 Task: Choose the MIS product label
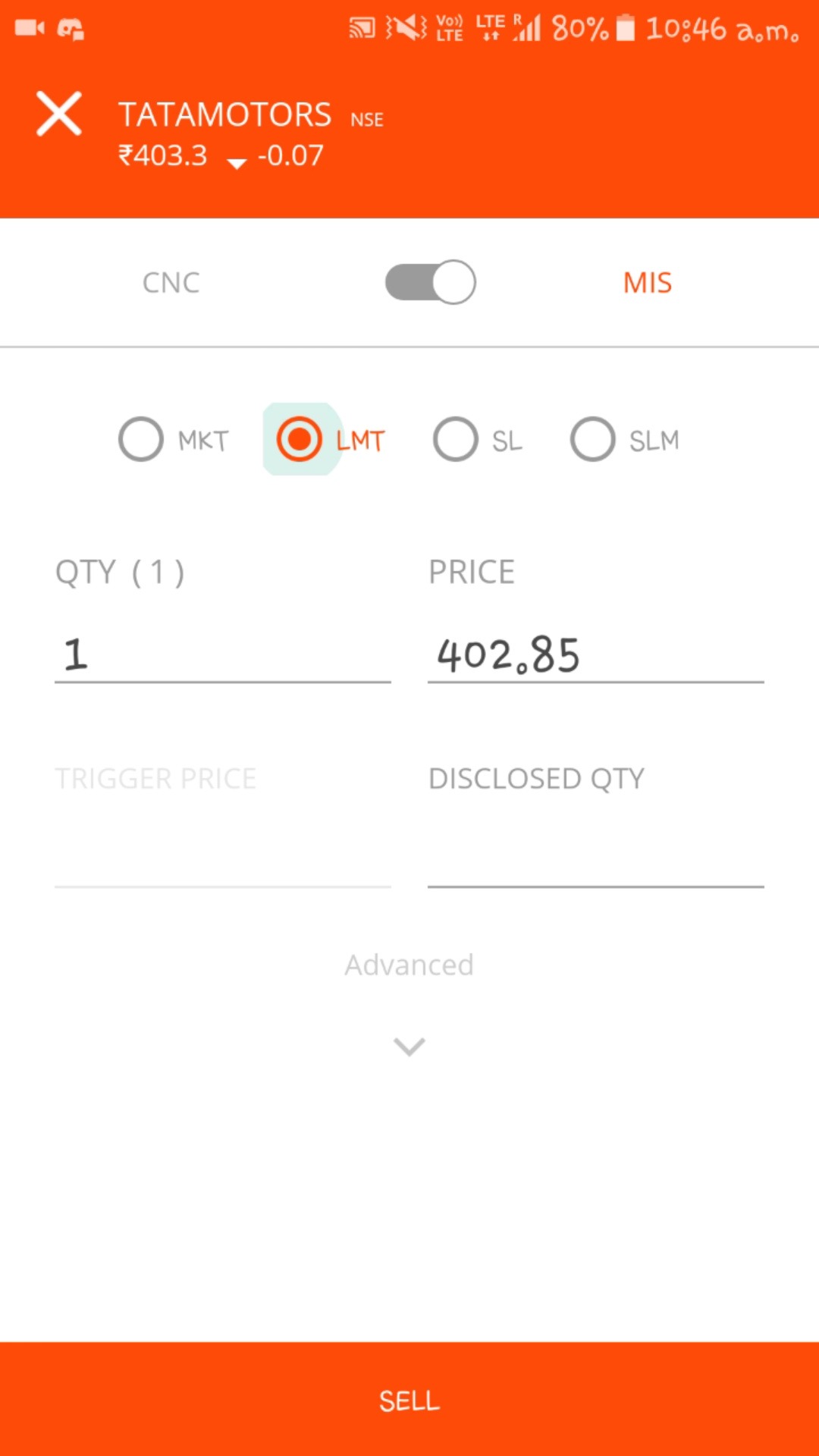(x=648, y=283)
